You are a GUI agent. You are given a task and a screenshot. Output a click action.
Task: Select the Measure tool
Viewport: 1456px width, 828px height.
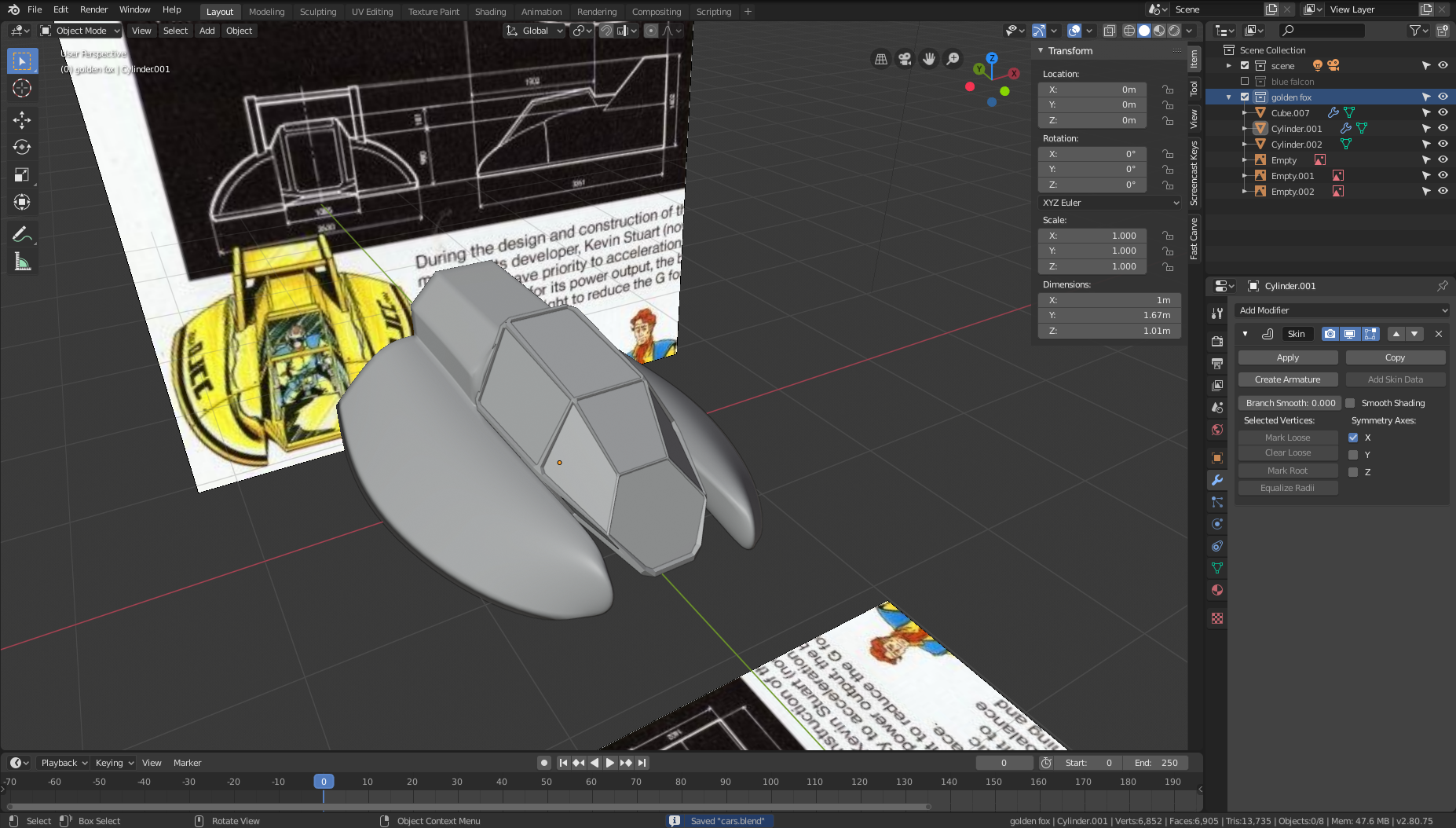coord(22,262)
